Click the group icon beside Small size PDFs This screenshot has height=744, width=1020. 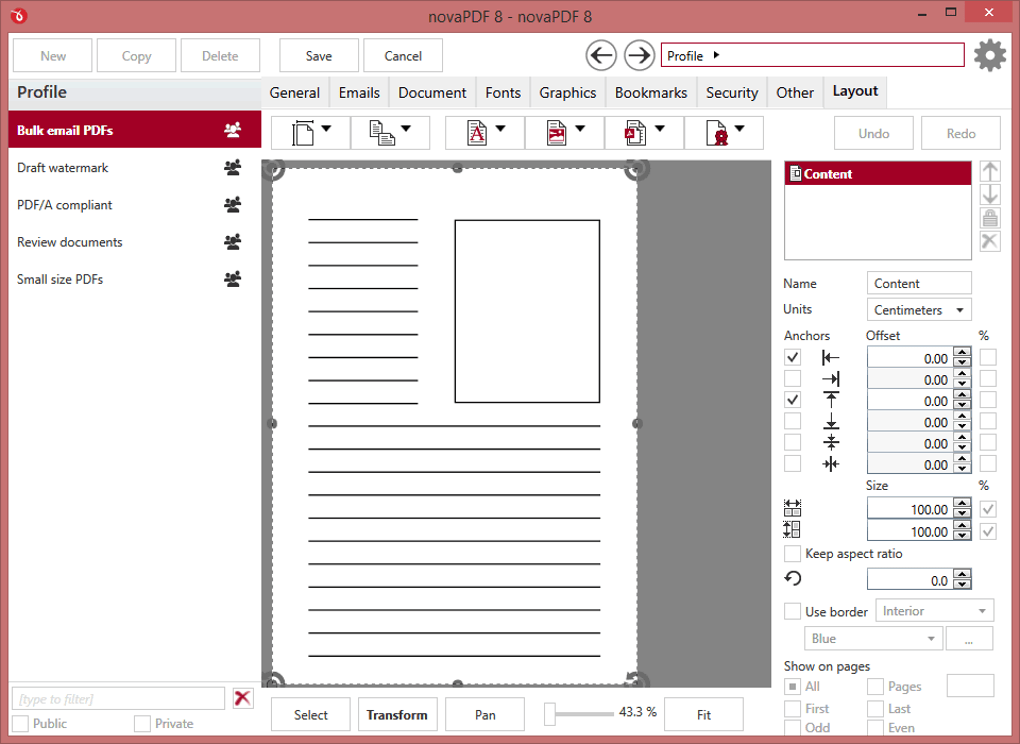[x=232, y=279]
